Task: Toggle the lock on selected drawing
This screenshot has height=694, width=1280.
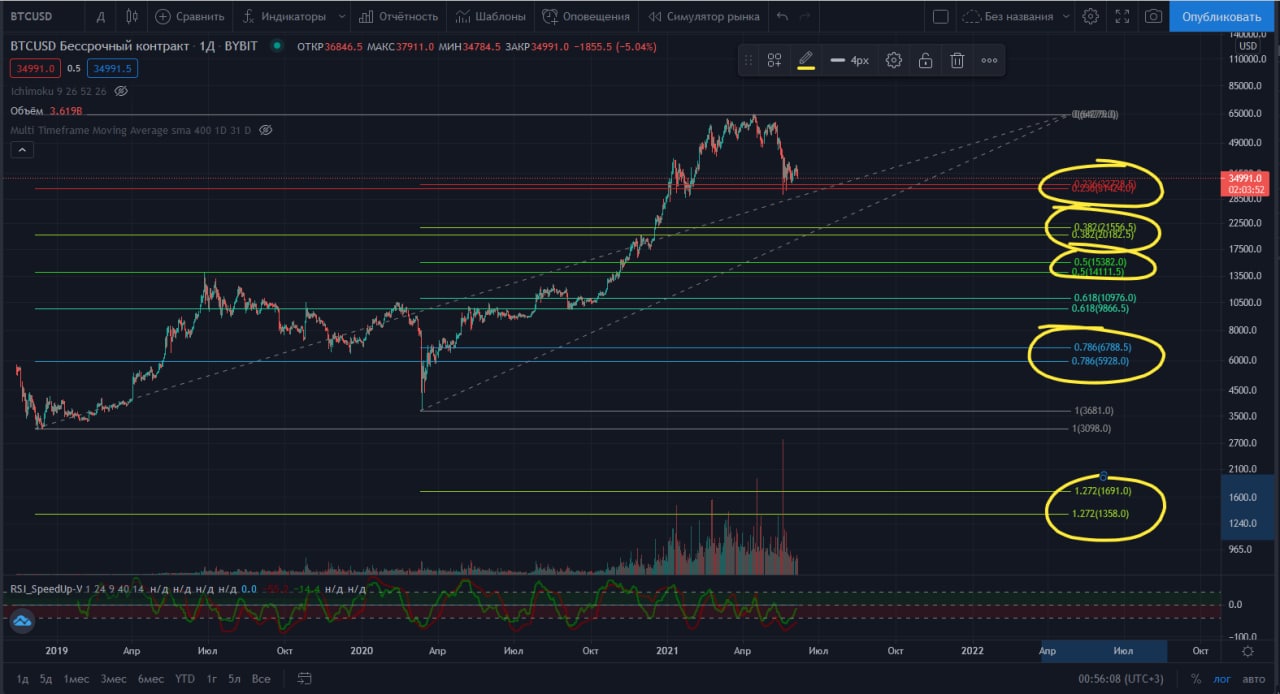Action: click(x=925, y=60)
